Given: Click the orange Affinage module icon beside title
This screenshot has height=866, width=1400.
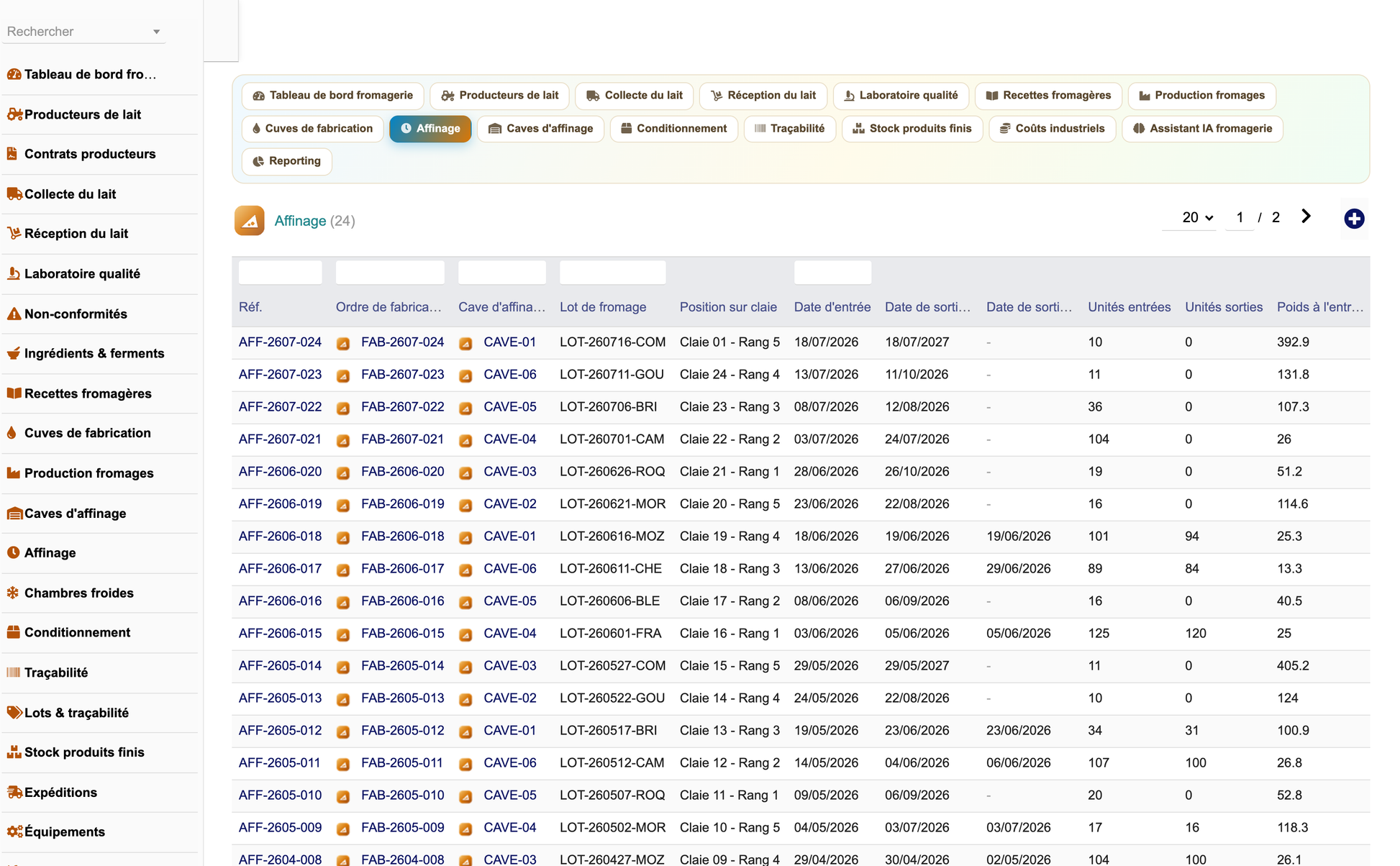Looking at the screenshot, I should point(249,221).
